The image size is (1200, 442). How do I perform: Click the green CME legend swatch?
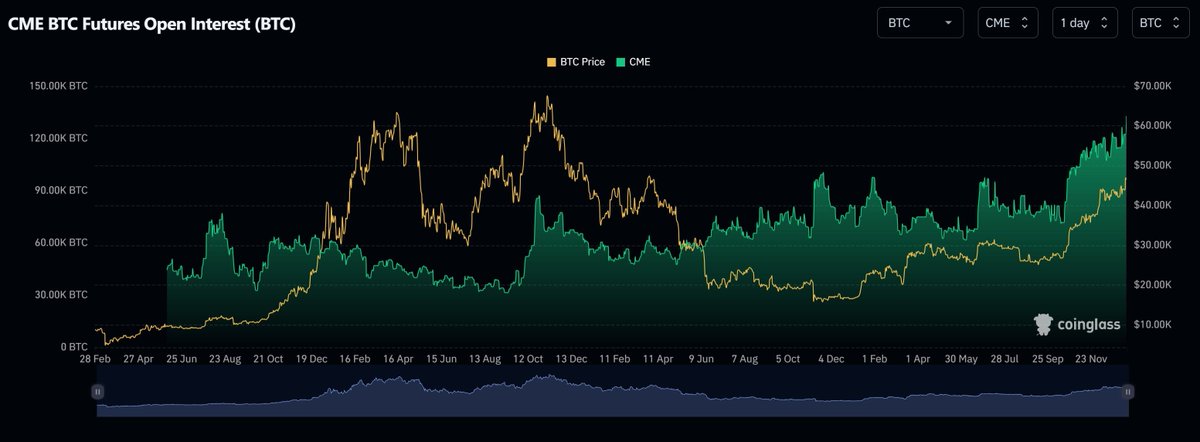pos(619,62)
